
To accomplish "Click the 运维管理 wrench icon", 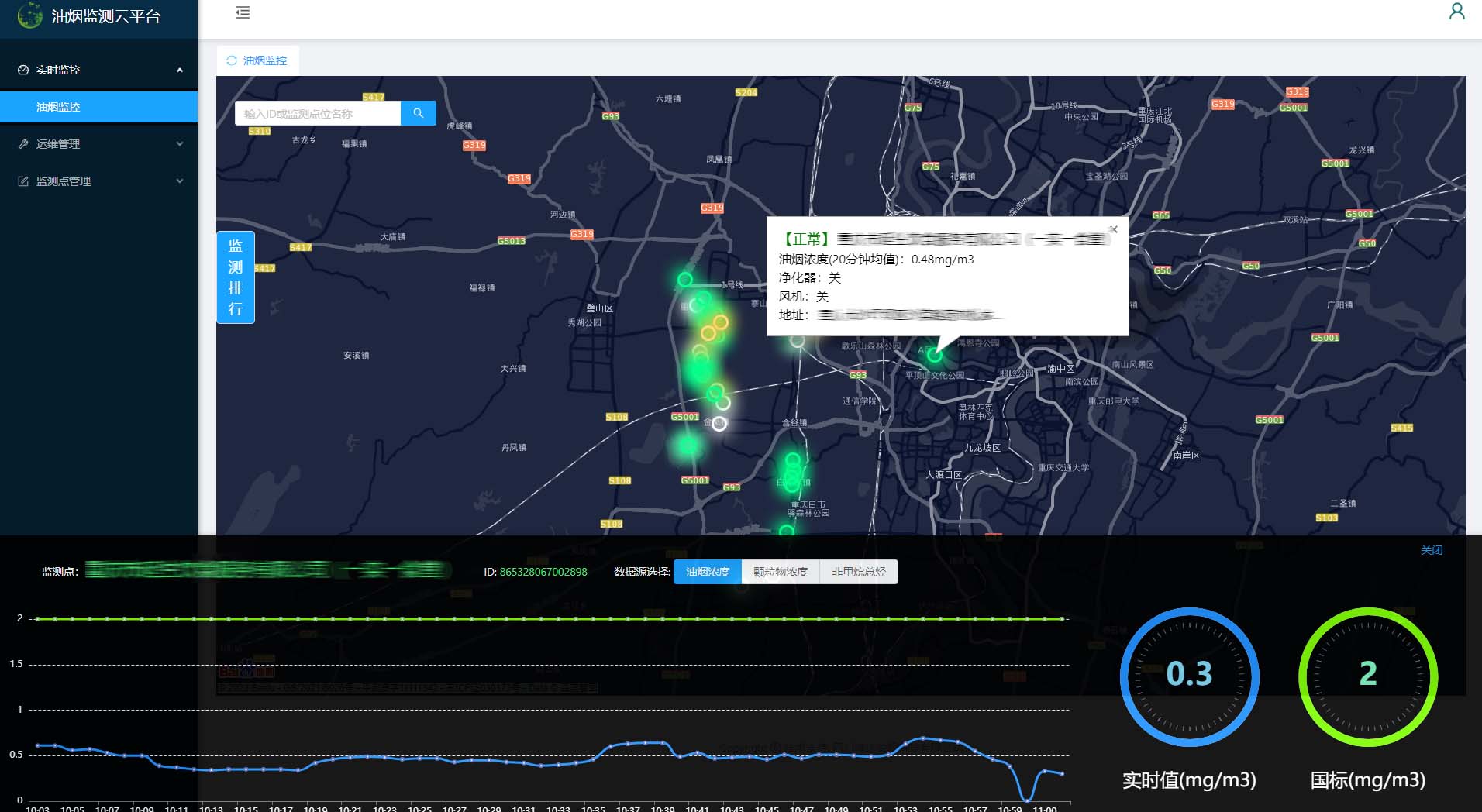I will [23, 144].
